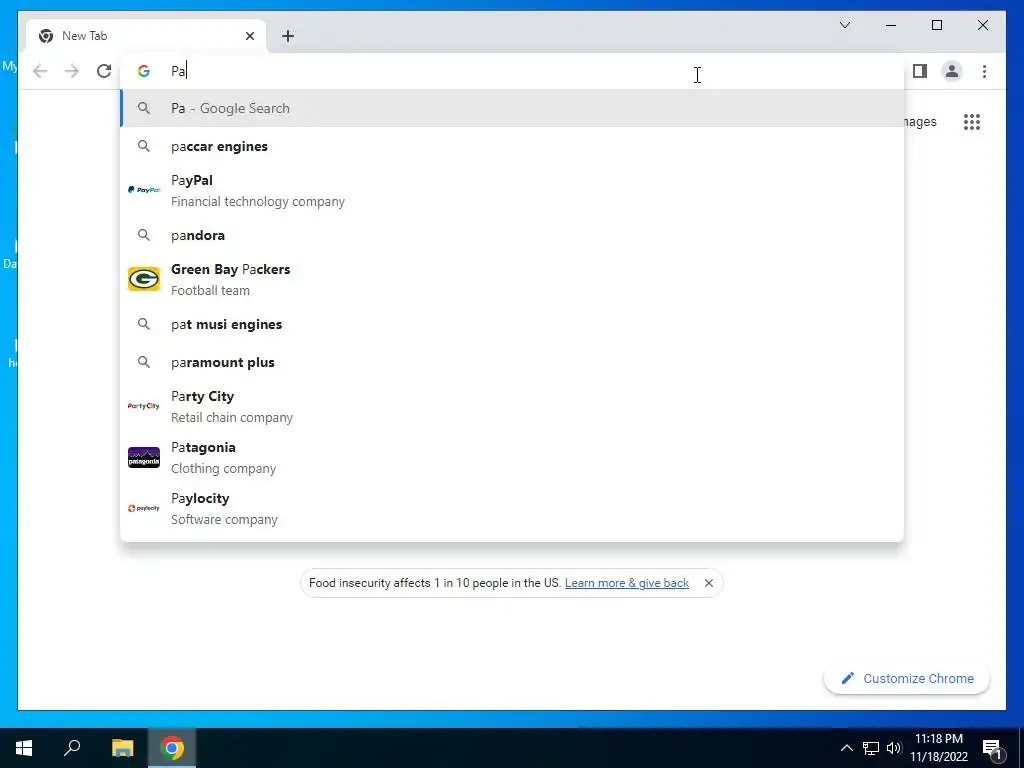Open the volume control tray icon
Screen dimensions: 1024x768
(x=894, y=748)
